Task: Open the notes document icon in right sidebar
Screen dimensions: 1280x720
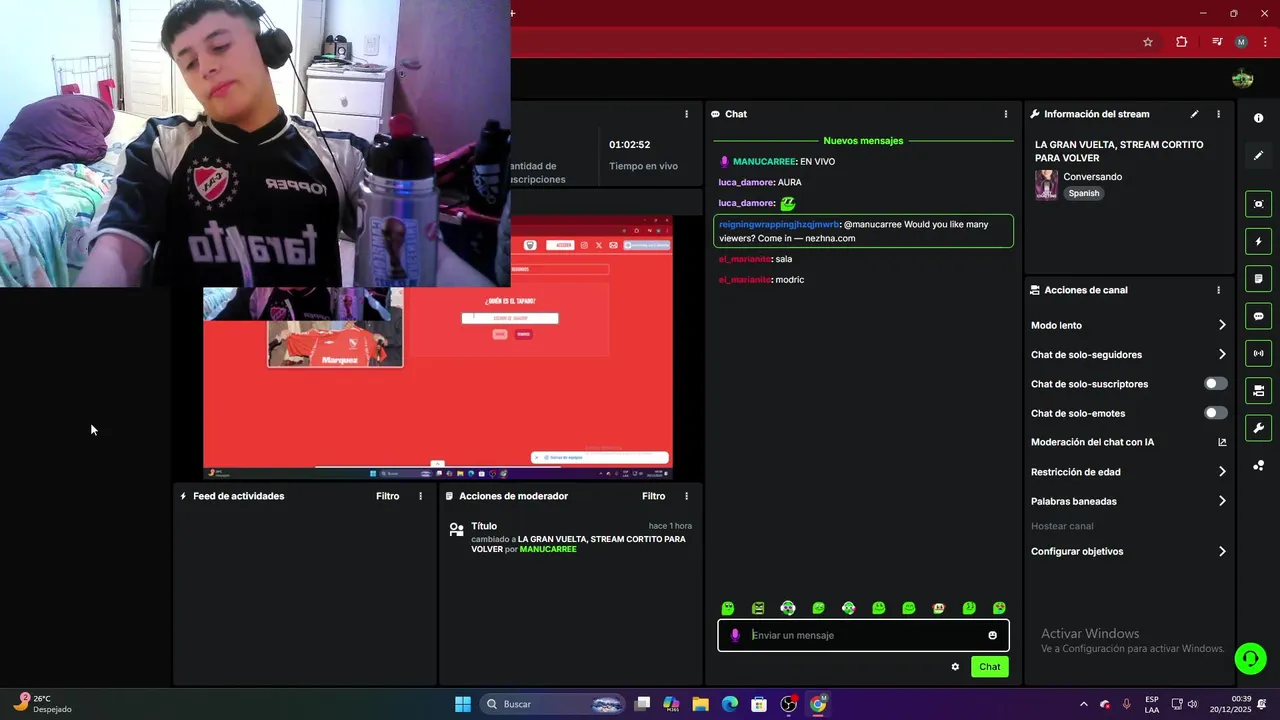Action: coord(1258,278)
